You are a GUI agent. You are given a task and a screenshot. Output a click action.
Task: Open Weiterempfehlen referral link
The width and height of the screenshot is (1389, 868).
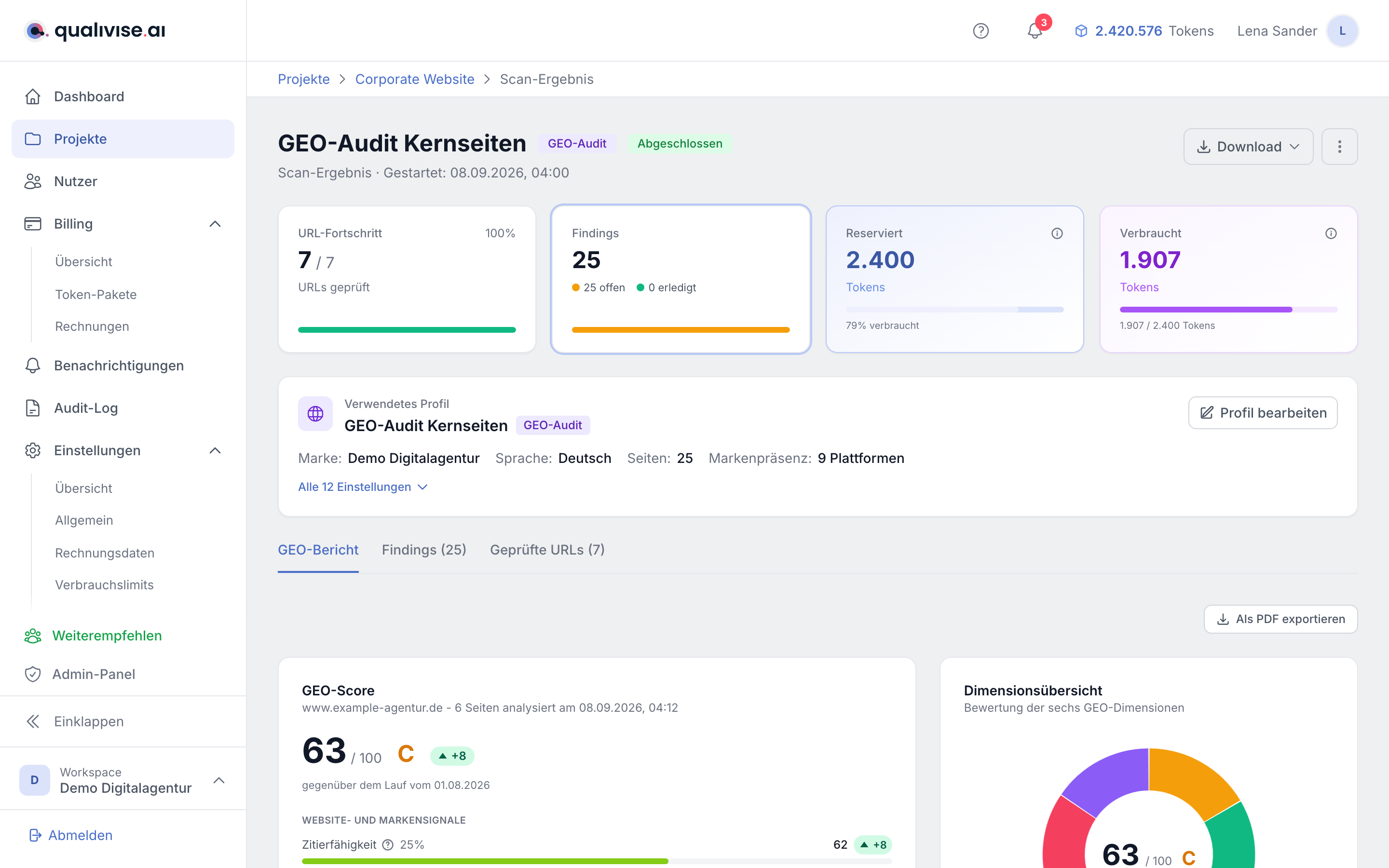point(122,636)
